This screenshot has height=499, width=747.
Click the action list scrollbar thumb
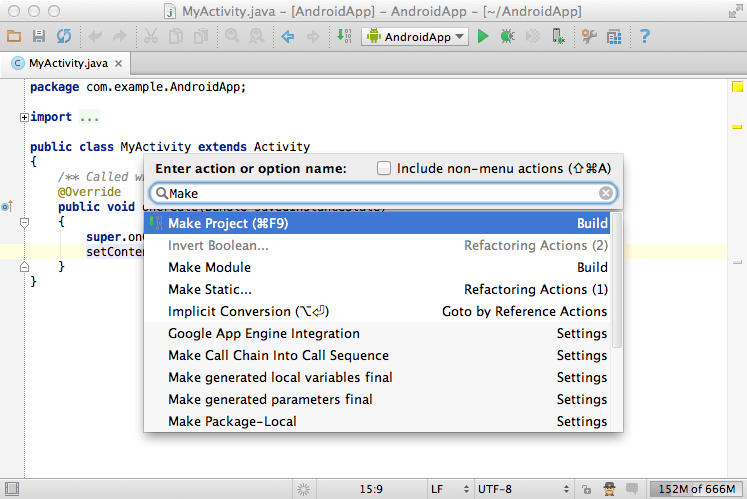[x=617, y=280]
